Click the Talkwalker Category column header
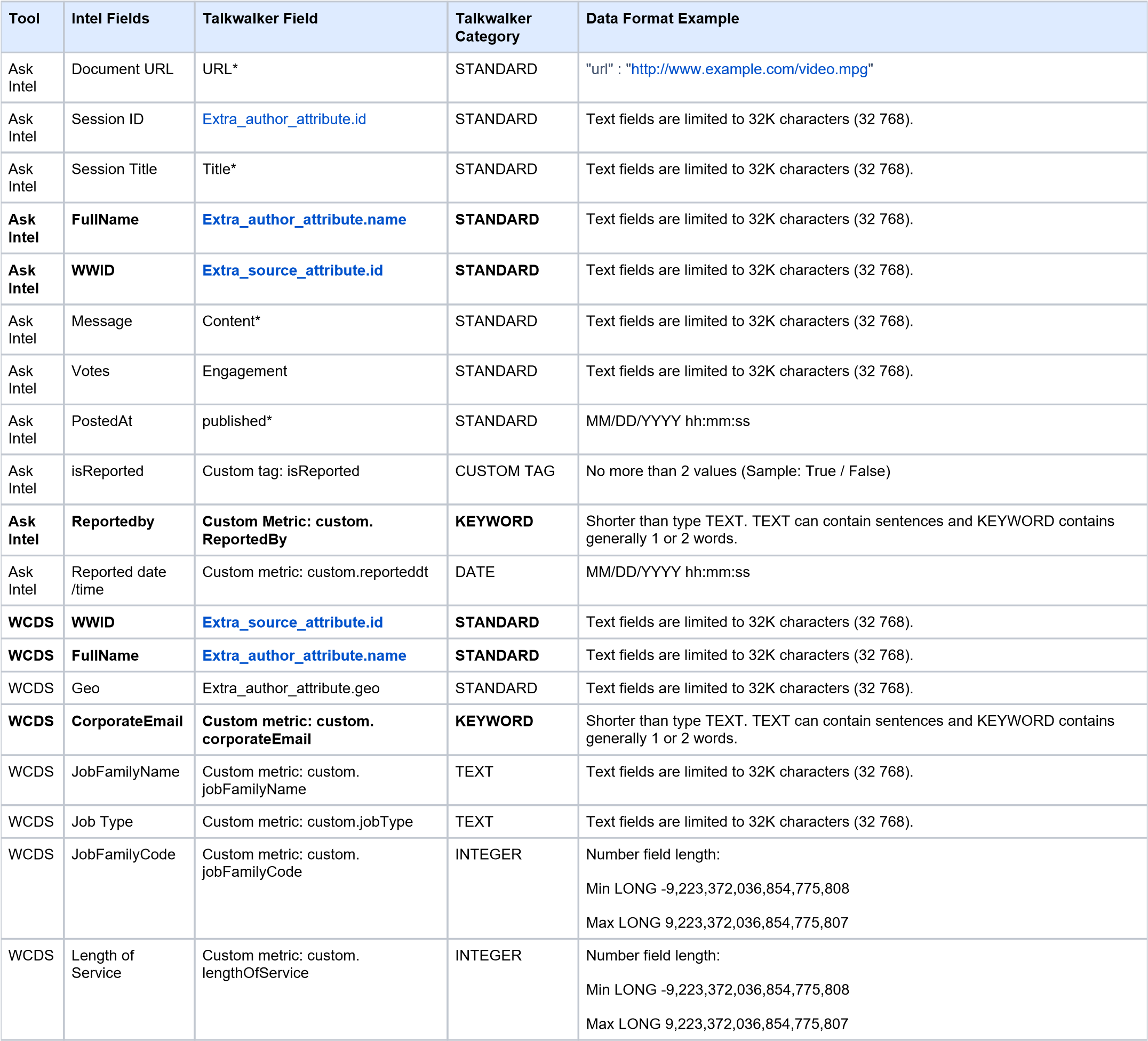The image size is (1148, 1041). tap(493, 27)
